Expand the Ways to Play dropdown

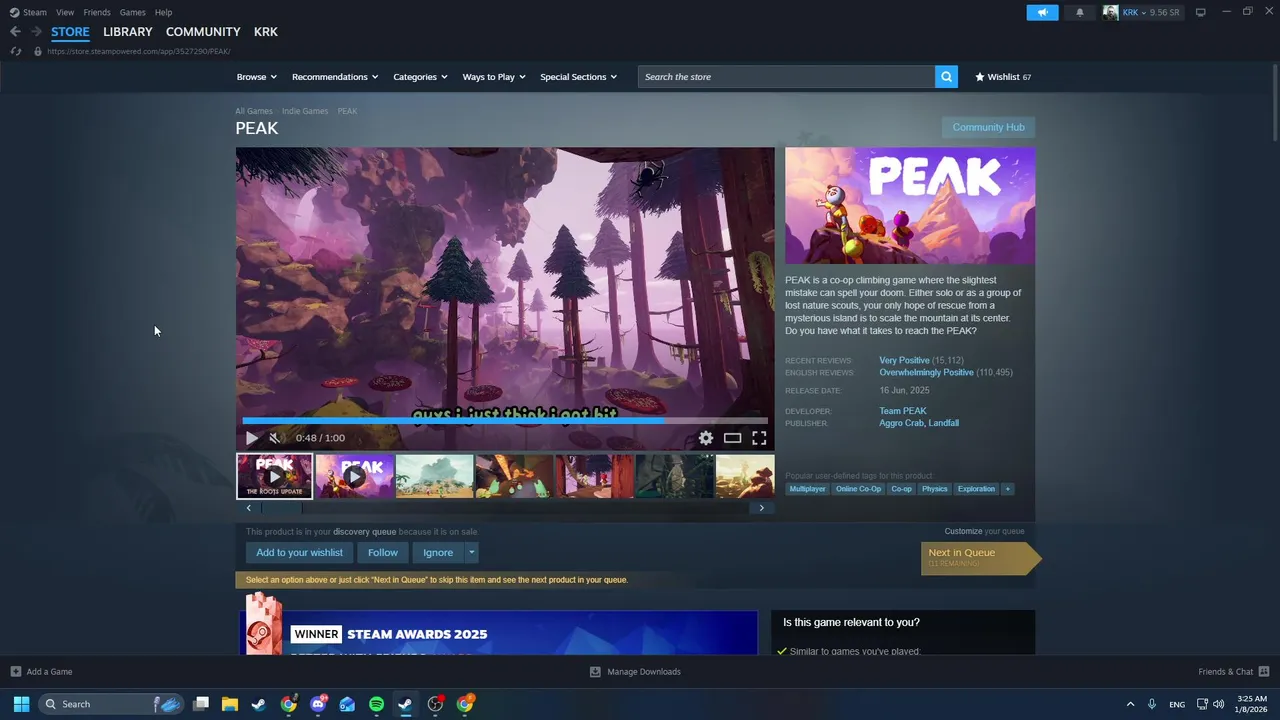tap(494, 77)
